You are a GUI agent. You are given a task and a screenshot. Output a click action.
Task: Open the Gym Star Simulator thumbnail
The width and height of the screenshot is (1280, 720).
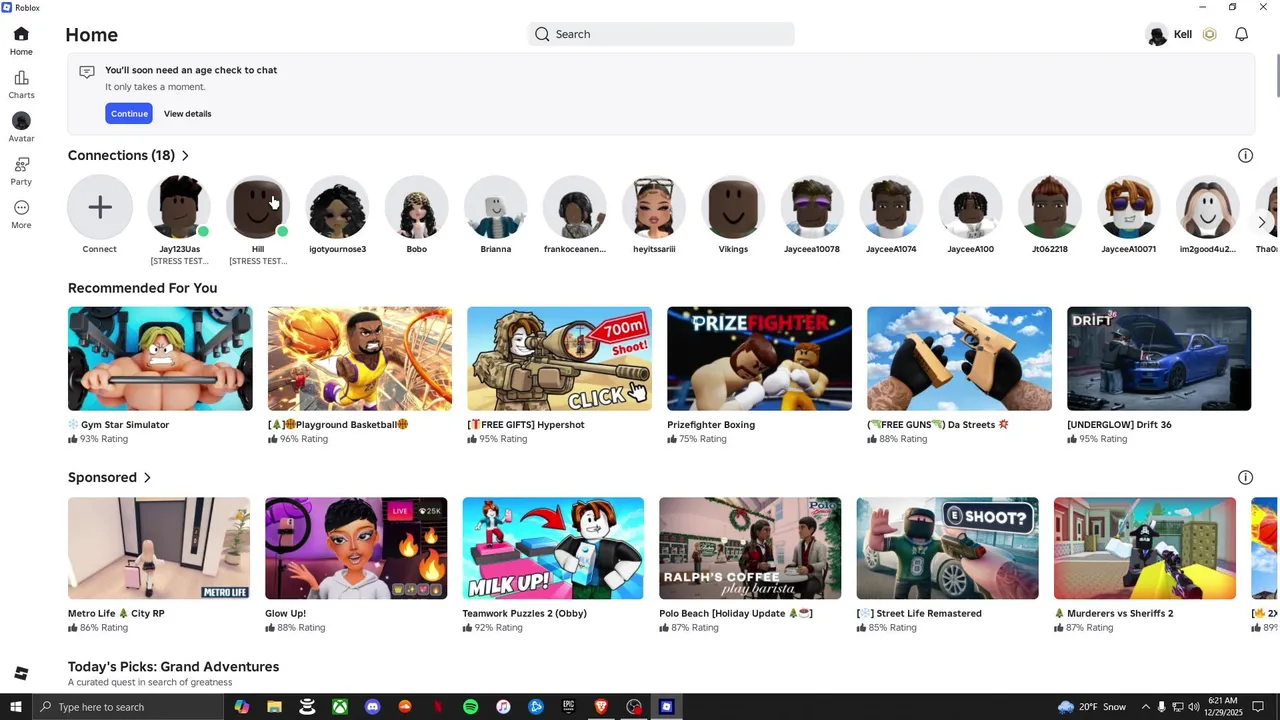point(160,358)
